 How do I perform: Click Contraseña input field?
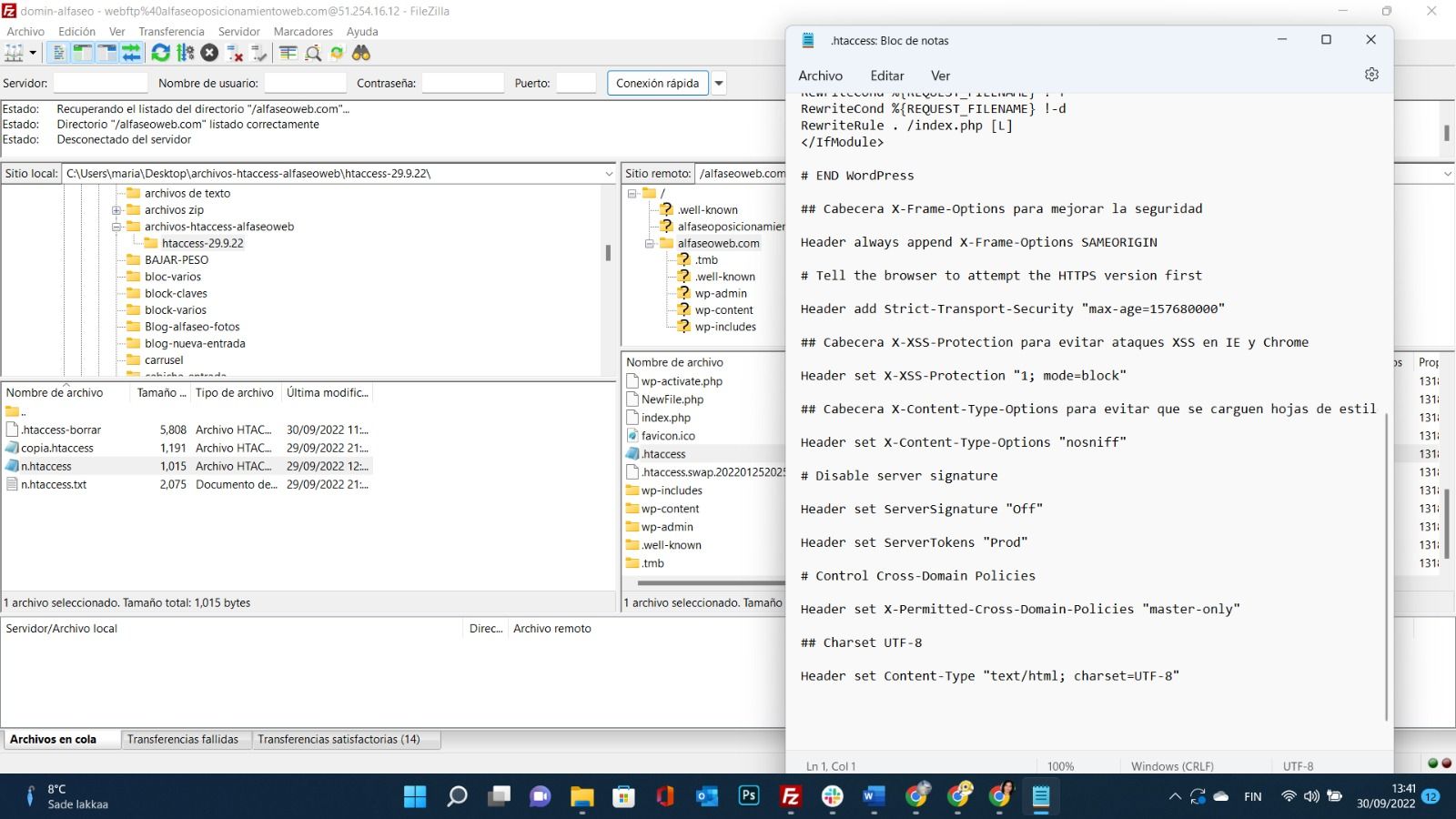[462, 83]
